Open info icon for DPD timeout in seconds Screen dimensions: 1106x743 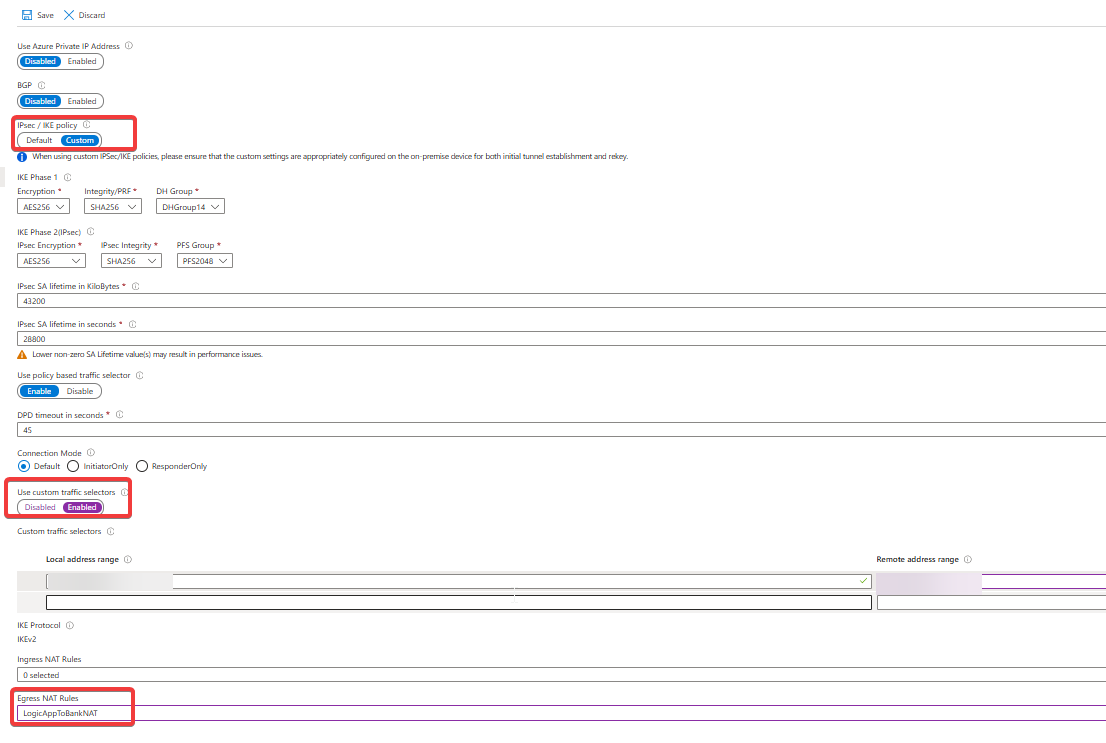pos(120,415)
